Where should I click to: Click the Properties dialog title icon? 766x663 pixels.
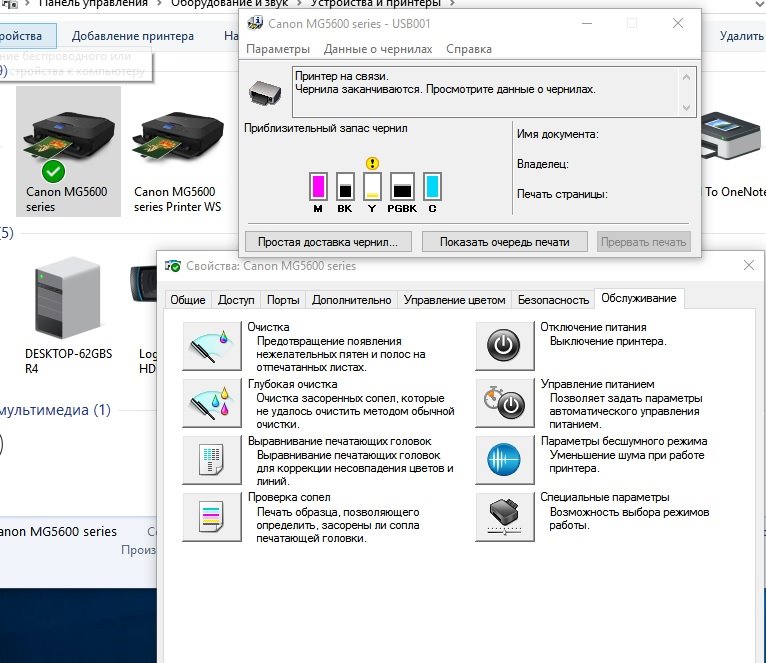click(172, 266)
